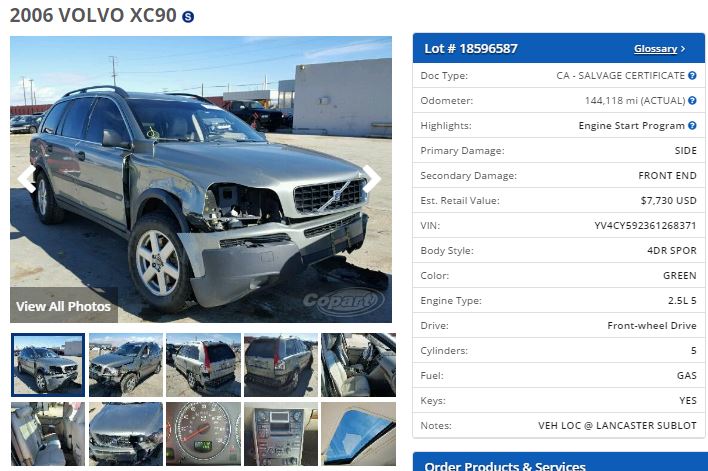Image resolution: width=708 pixels, height=471 pixels.
Task: View the rear seat interior thumbnail
Action: pyautogui.click(x=48, y=434)
